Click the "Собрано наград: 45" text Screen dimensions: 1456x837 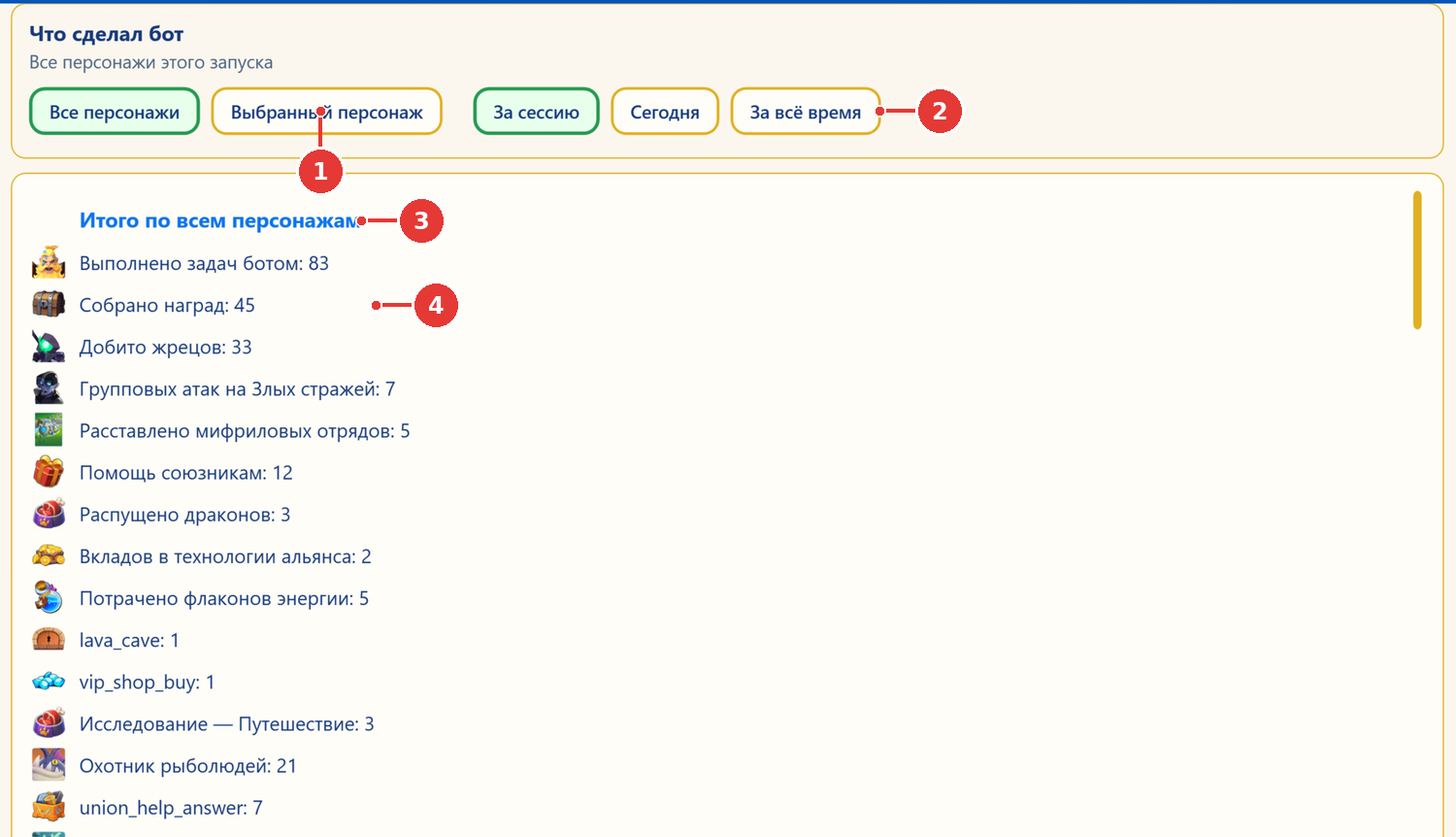click(167, 305)
